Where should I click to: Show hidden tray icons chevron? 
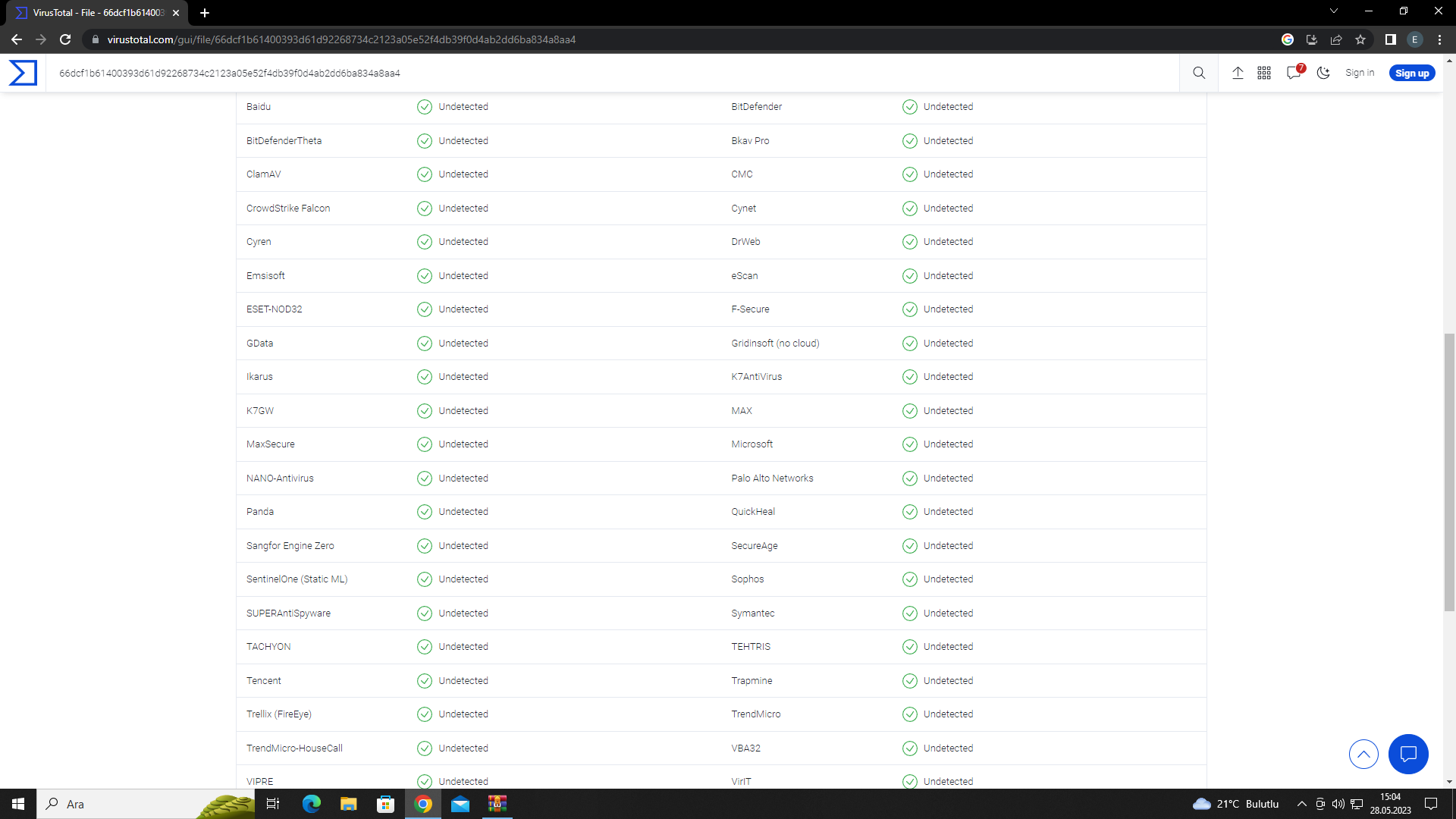pos(1302,804)
